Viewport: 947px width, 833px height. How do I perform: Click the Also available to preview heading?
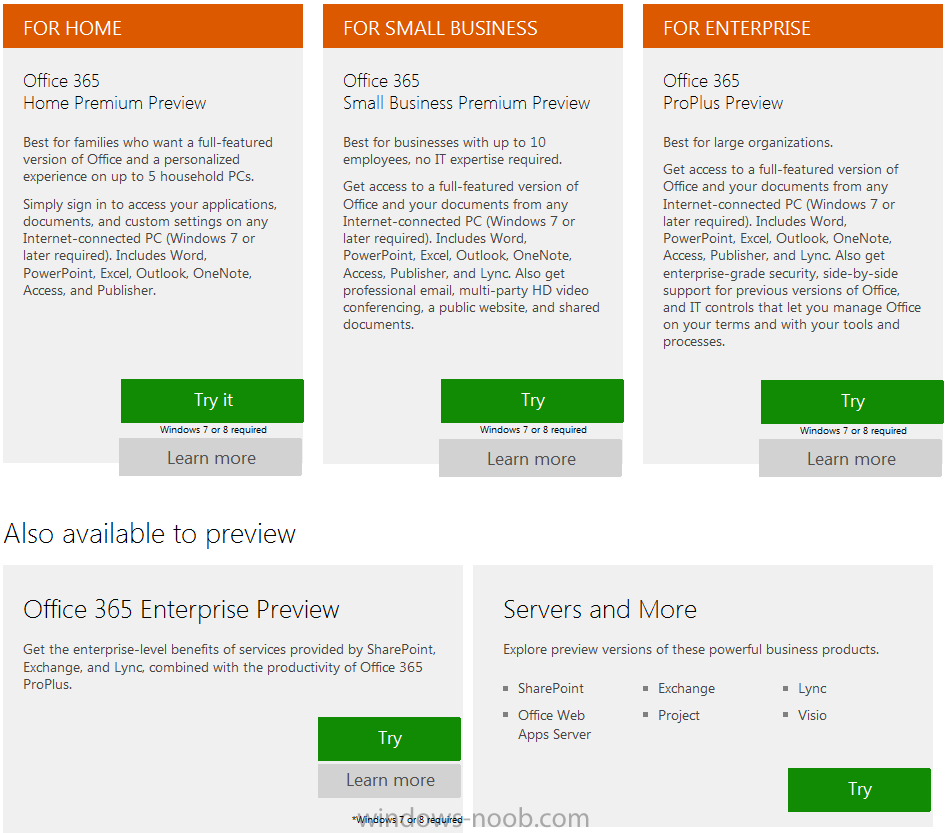click(150, 534)
